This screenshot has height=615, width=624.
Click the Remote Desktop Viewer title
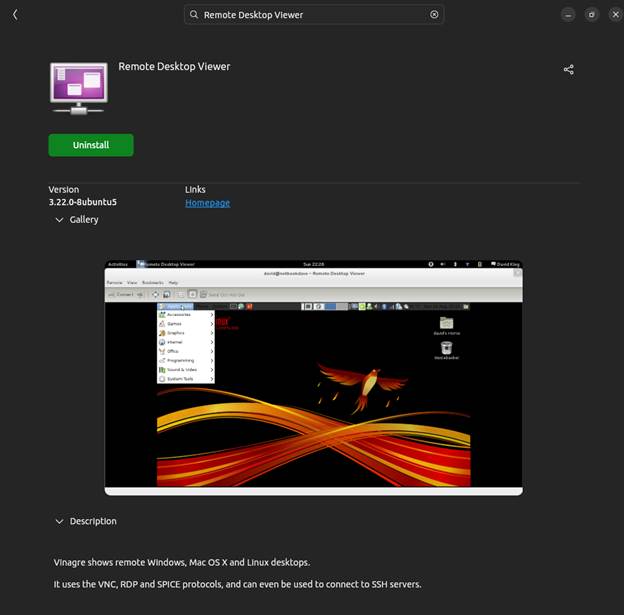coord(174,66)
